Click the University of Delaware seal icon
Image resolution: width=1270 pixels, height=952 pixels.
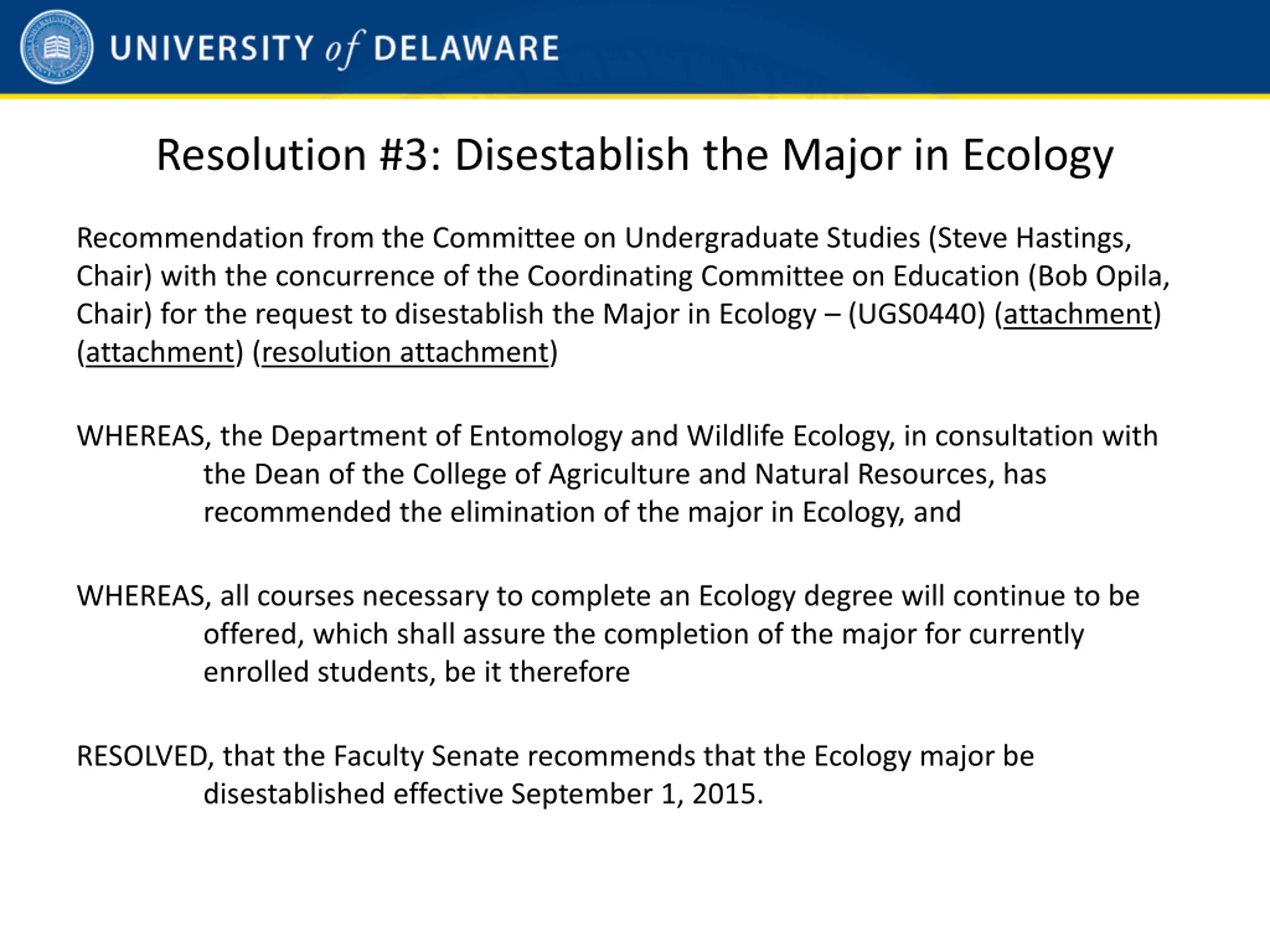coord(56,47)
